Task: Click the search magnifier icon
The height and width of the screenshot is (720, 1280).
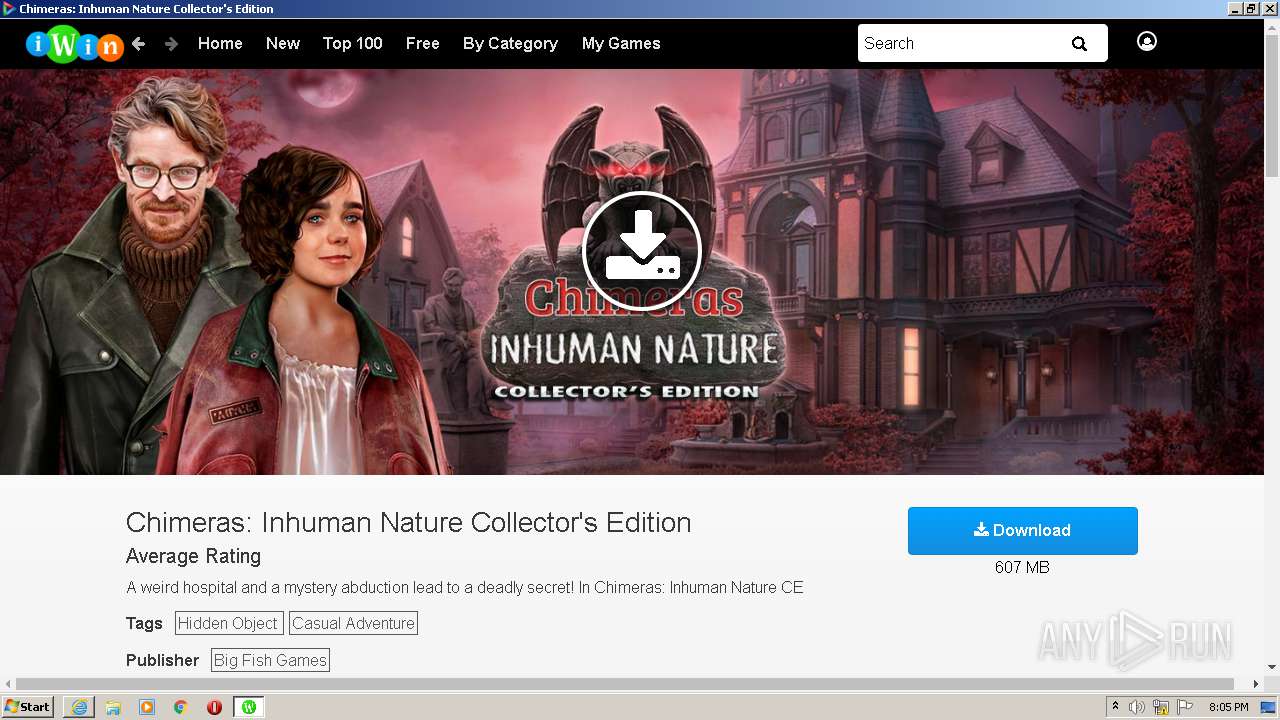Action: point(1079,43)
